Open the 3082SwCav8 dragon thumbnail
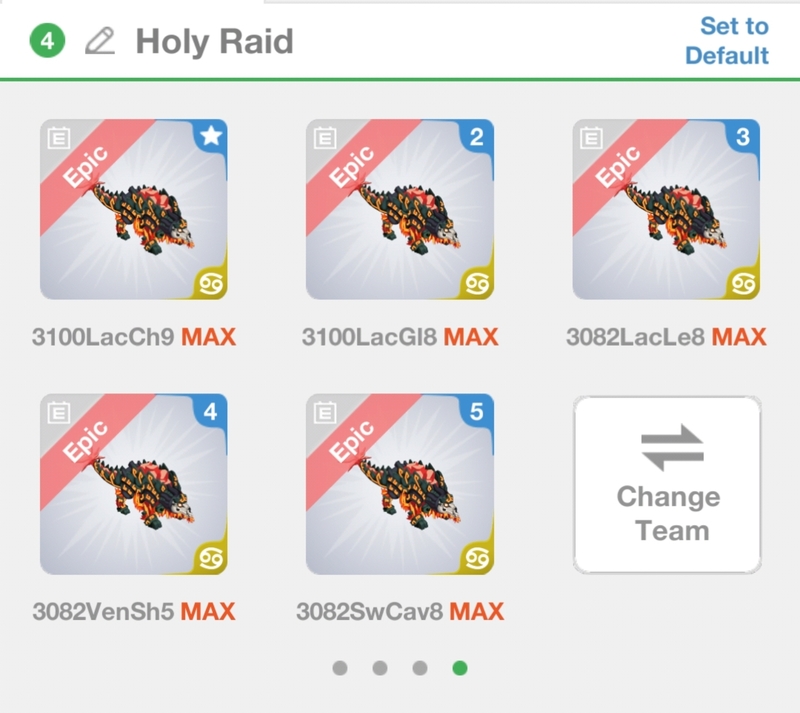The height and width of the screenshot is (713, 800). coord(400,484)
